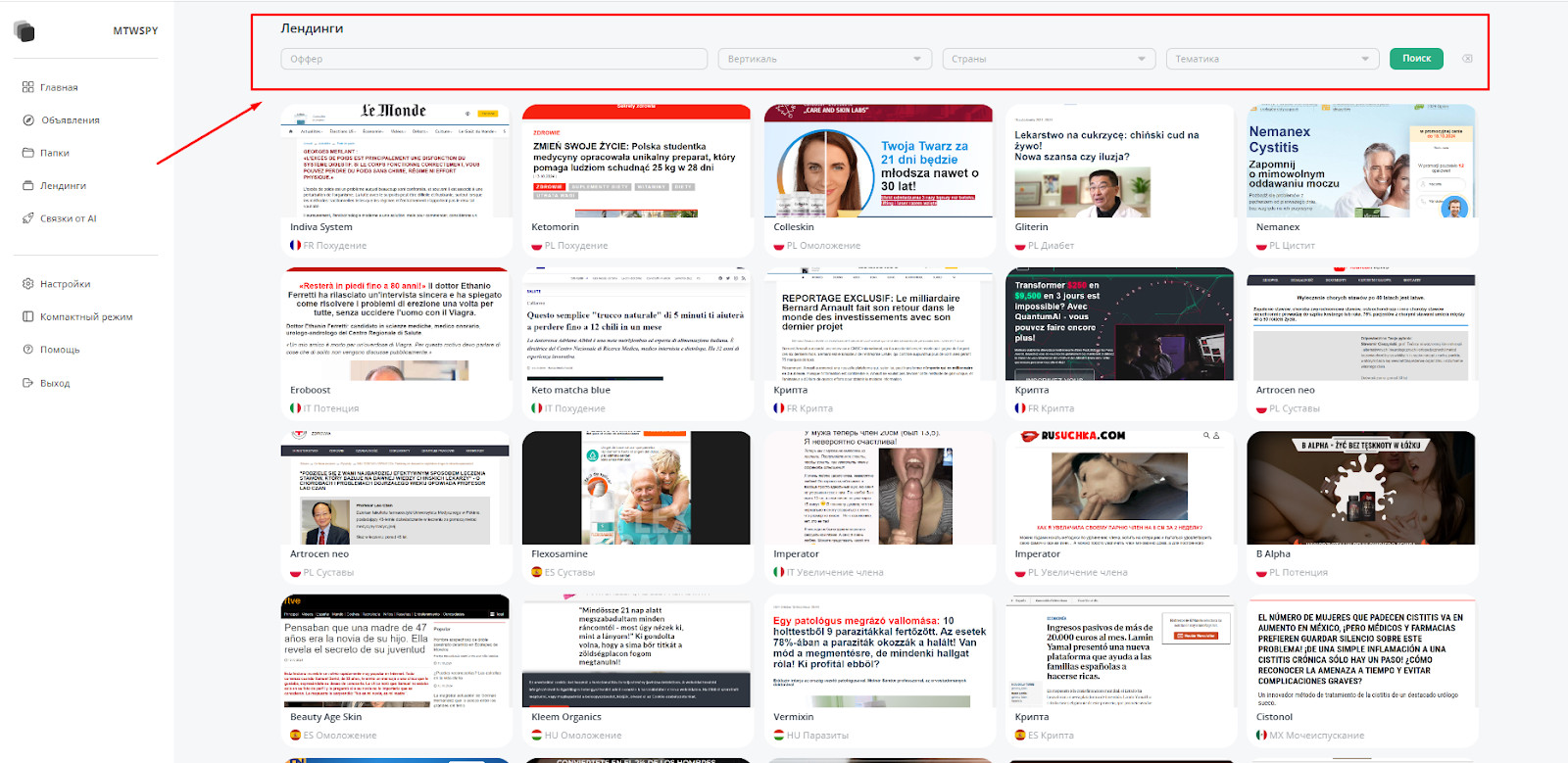1568x763 pixels.
Task: Go to the Лендинги menu item
Action: pyautogui.click(x=63, y=186)
